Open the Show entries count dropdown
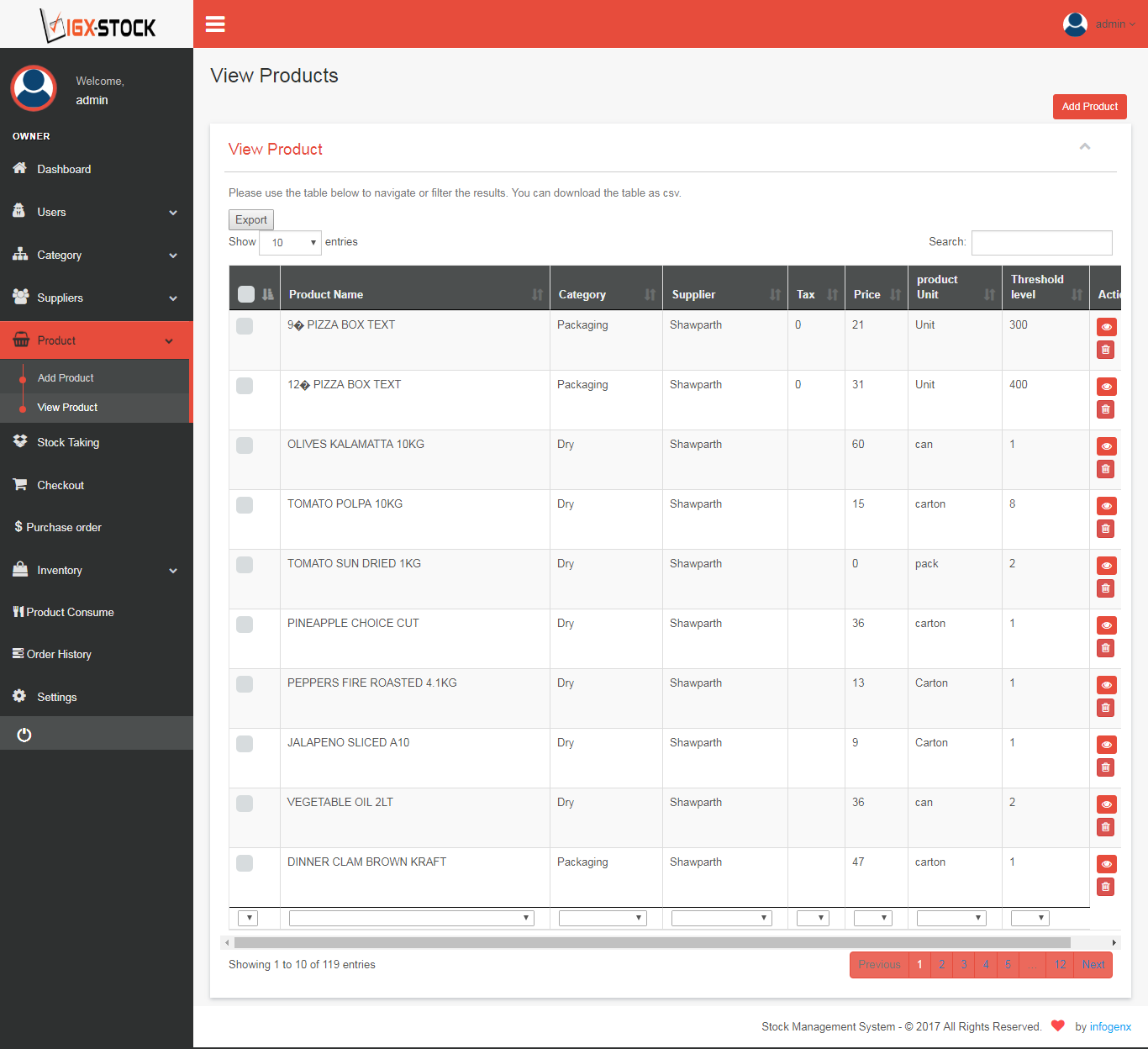Image resolution: width=1148 pixels, height=1049 pixels. (291, 243)
